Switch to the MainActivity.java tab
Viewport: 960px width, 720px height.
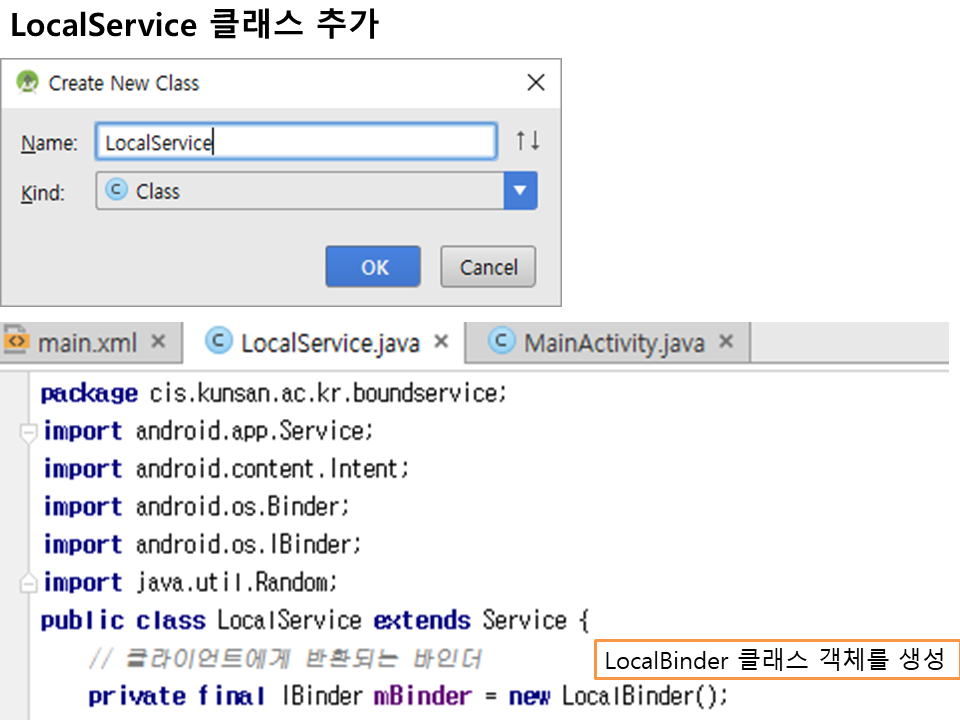[x=614, y=343]
